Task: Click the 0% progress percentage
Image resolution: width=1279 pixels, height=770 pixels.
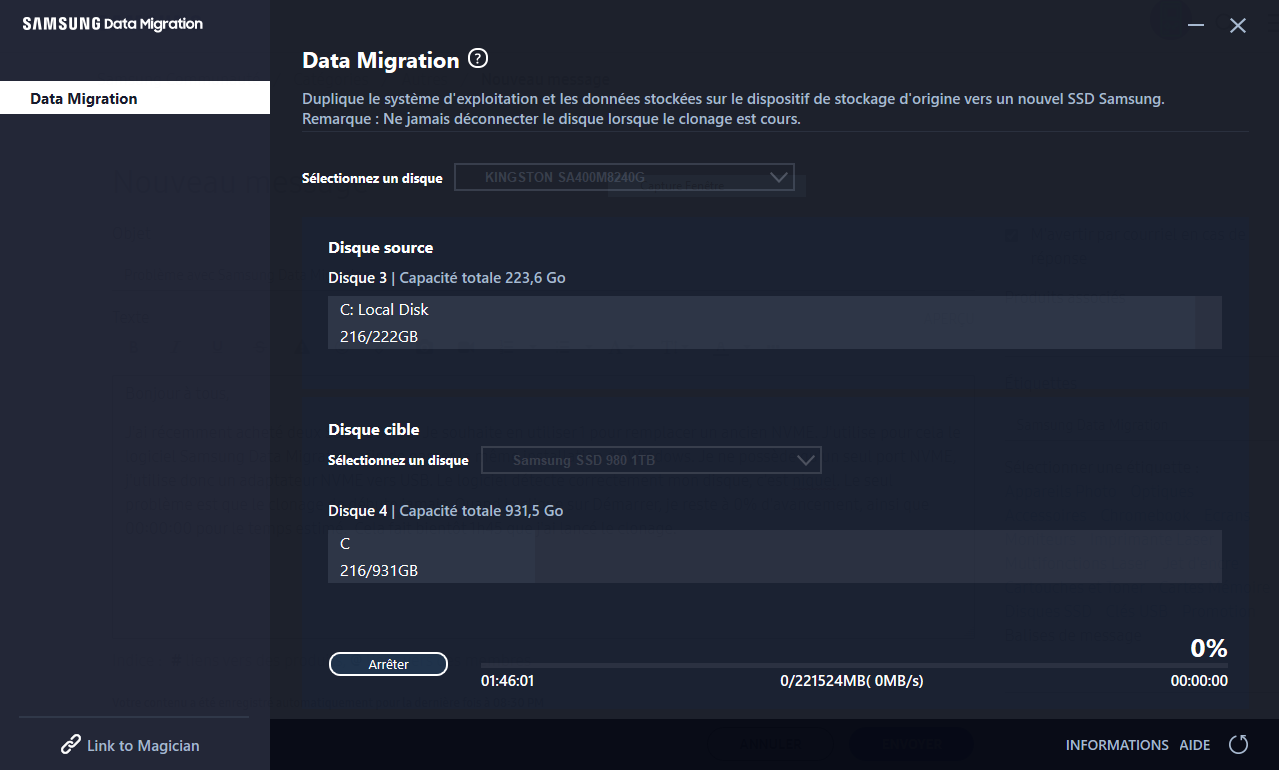Action: pos(1209,648)
